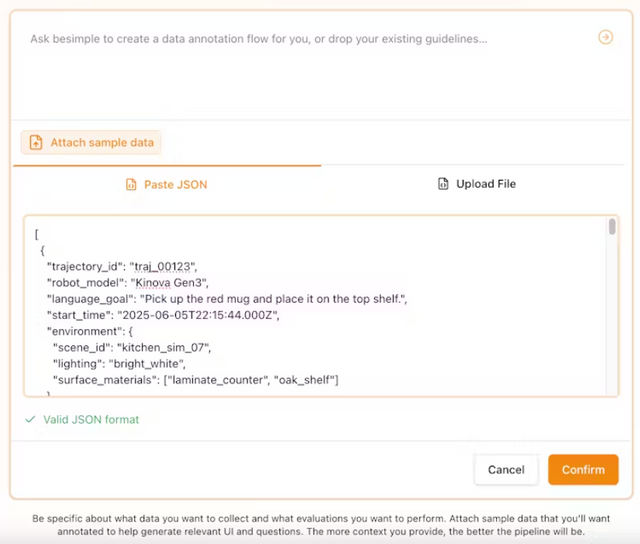
Task: Click the "surface_materials" line in JSON
Action: [196, 380]
